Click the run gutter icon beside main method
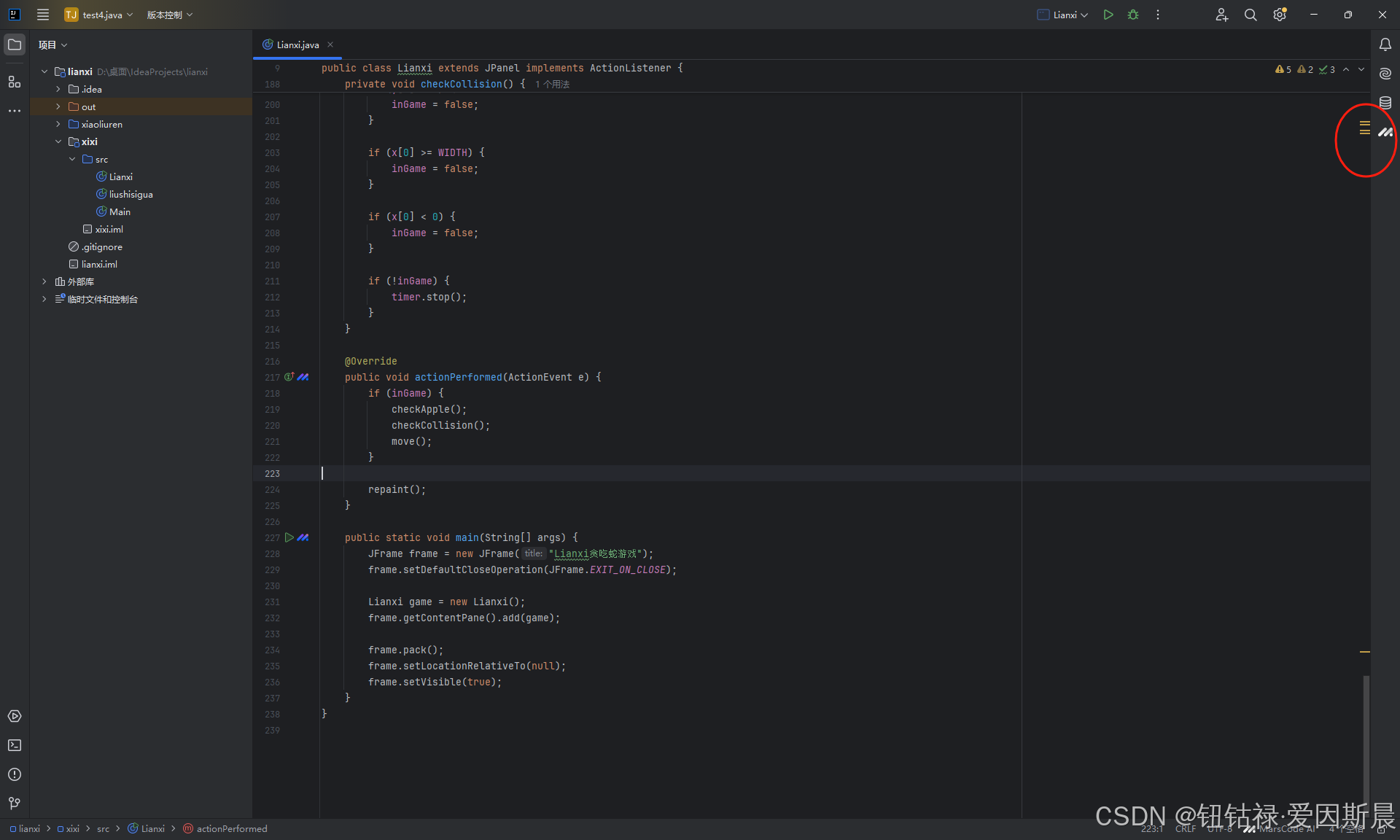This screenshot has width=1400, height=840. click(289, 537)
